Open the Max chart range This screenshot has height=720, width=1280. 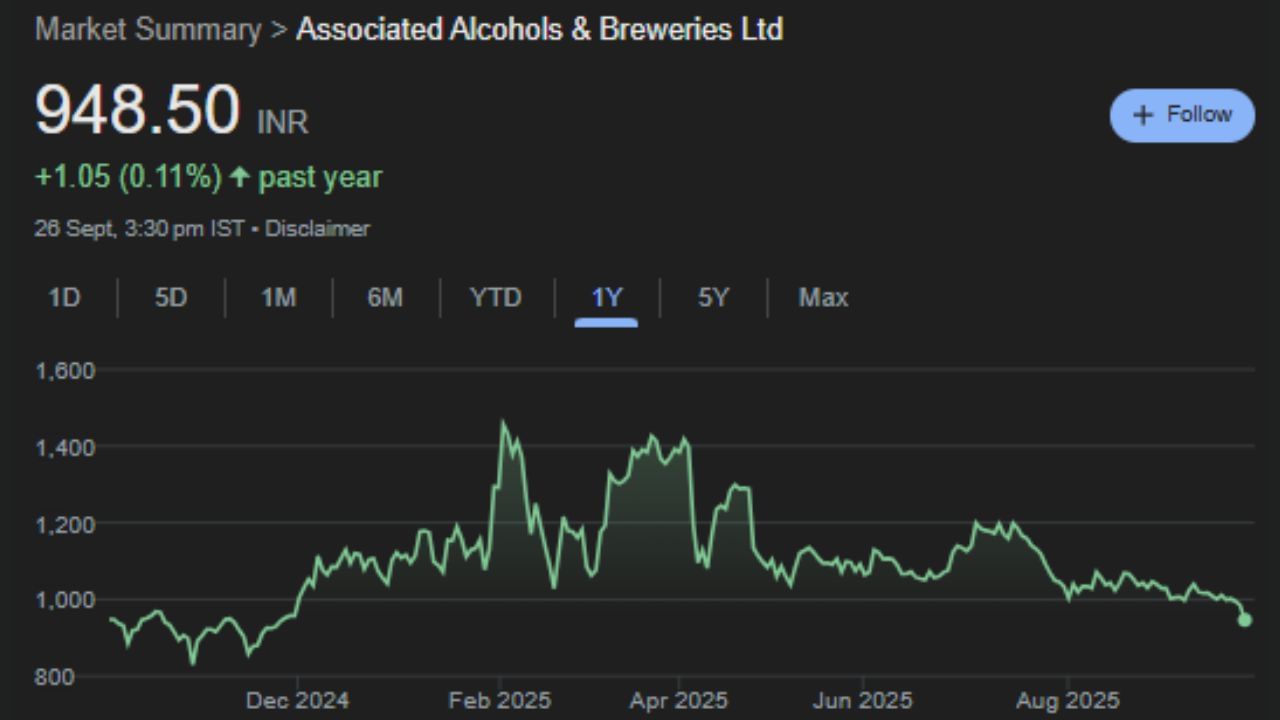click(x=822, y=298)
